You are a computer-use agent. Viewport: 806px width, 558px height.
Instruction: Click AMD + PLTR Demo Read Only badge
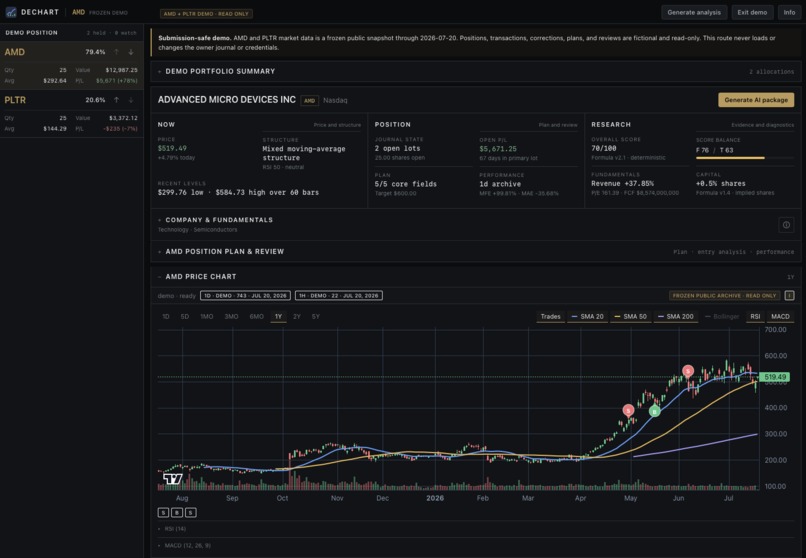[x=206, y=14]
